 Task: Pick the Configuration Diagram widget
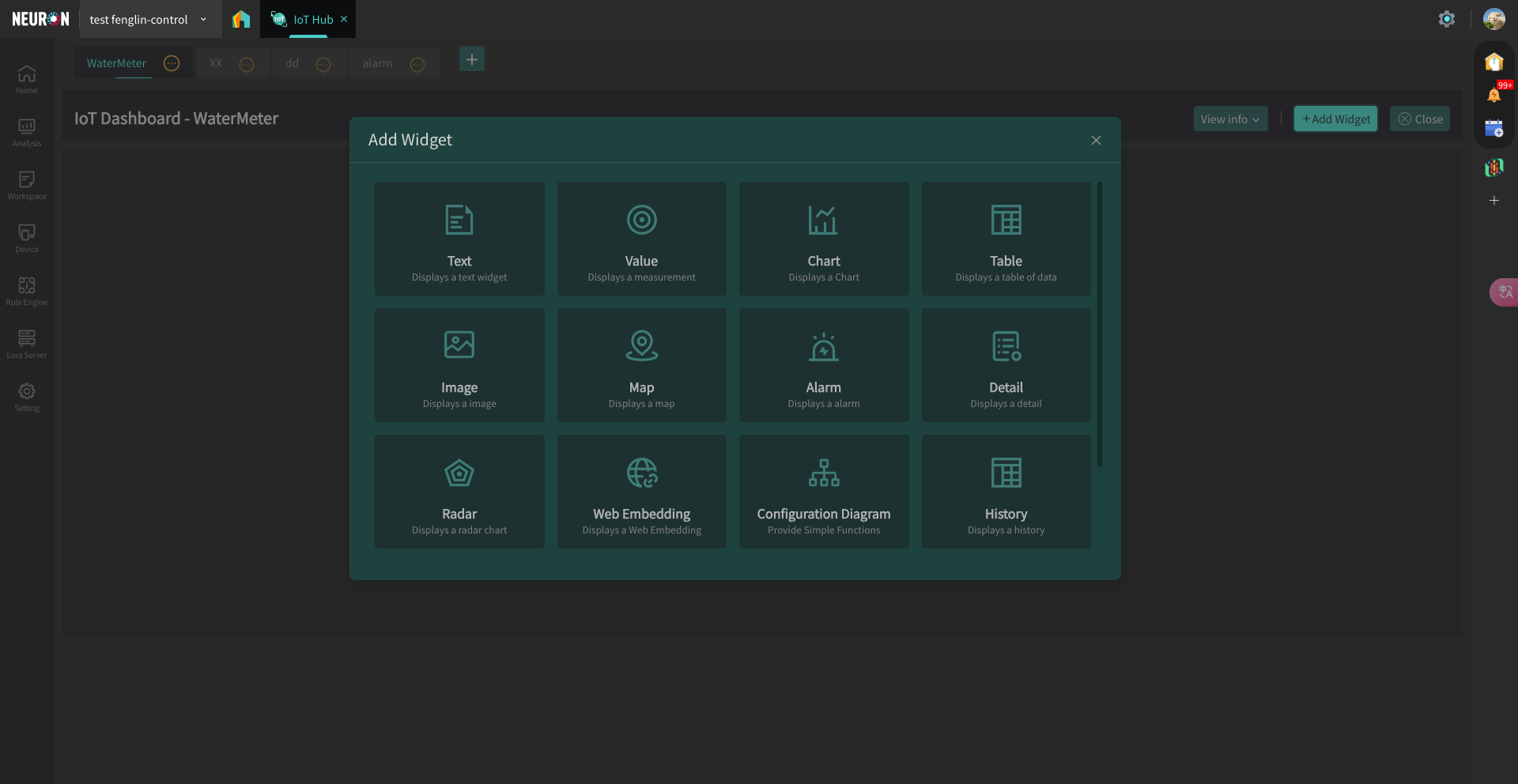[x=824, y=492]
